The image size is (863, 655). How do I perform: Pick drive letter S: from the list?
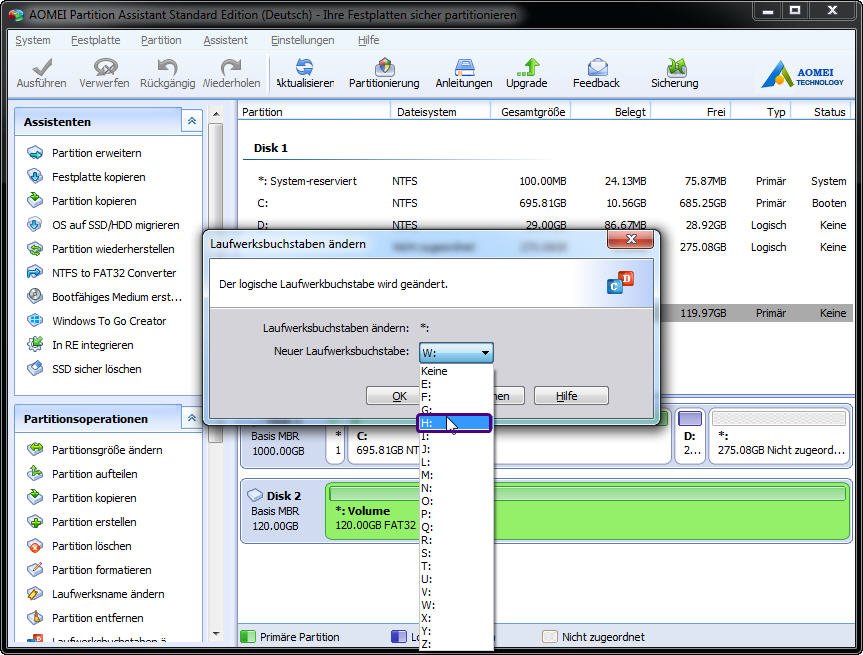click(455, 553)
